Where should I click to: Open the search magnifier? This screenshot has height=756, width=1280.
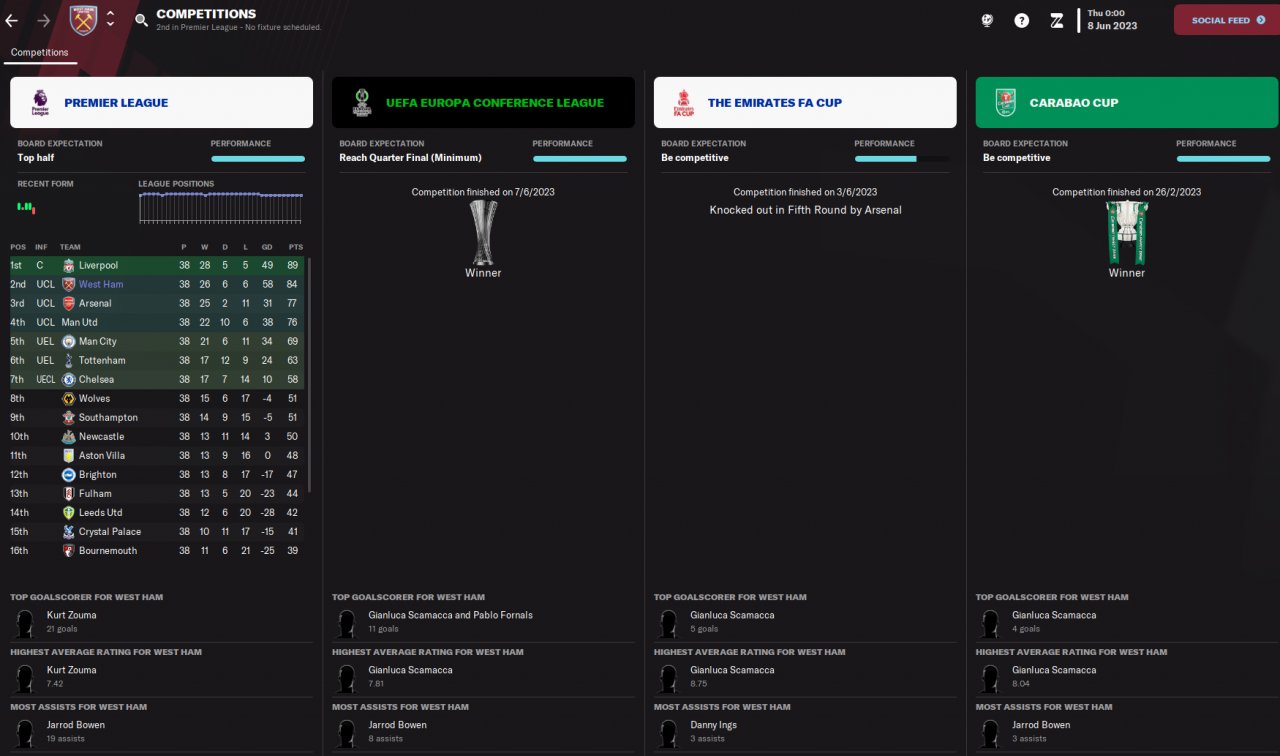[x=141, y=19]
